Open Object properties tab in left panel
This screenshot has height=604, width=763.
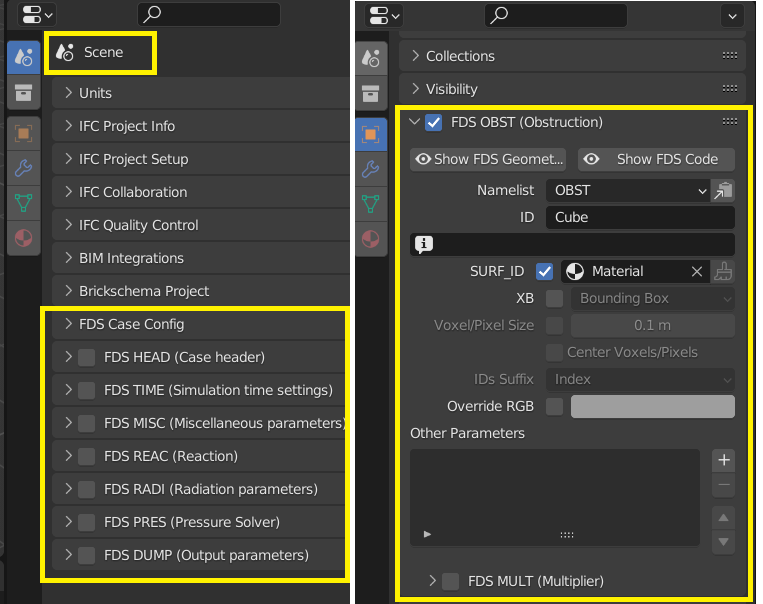pyautogui.click(x=23, y=133)
